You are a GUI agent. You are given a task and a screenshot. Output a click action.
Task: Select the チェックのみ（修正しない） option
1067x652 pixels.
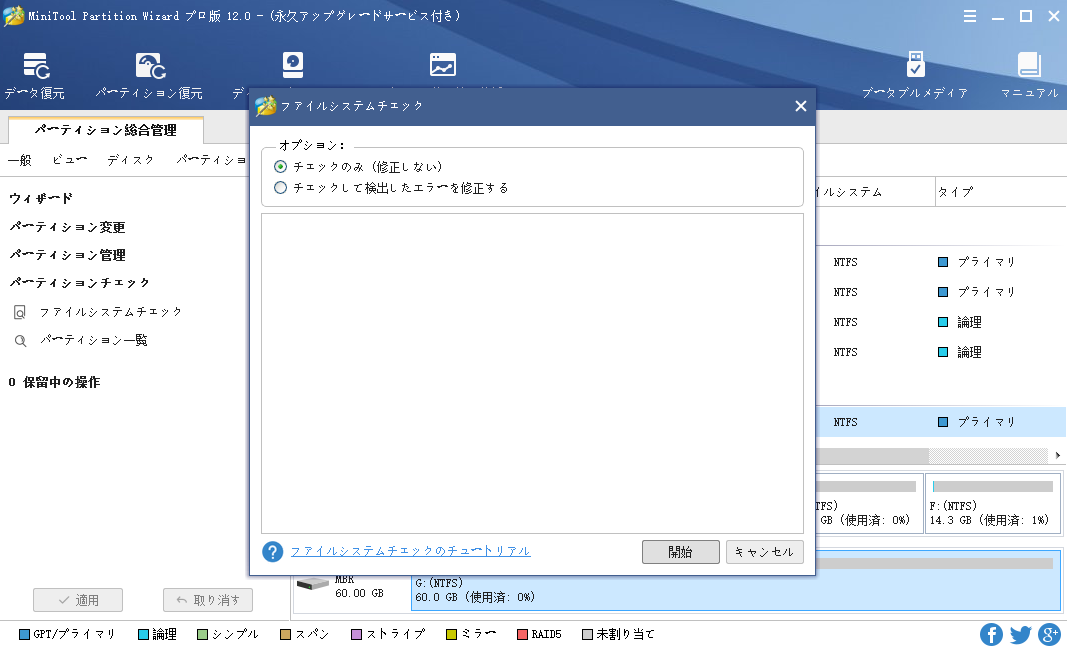[x=281, y=167]
